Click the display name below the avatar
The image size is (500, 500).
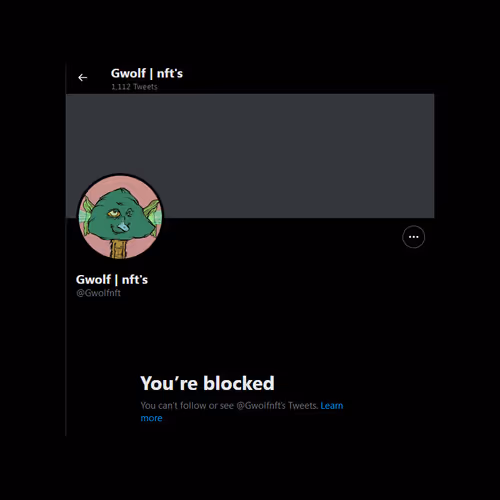pyautogui.click(x=112, y=280)
